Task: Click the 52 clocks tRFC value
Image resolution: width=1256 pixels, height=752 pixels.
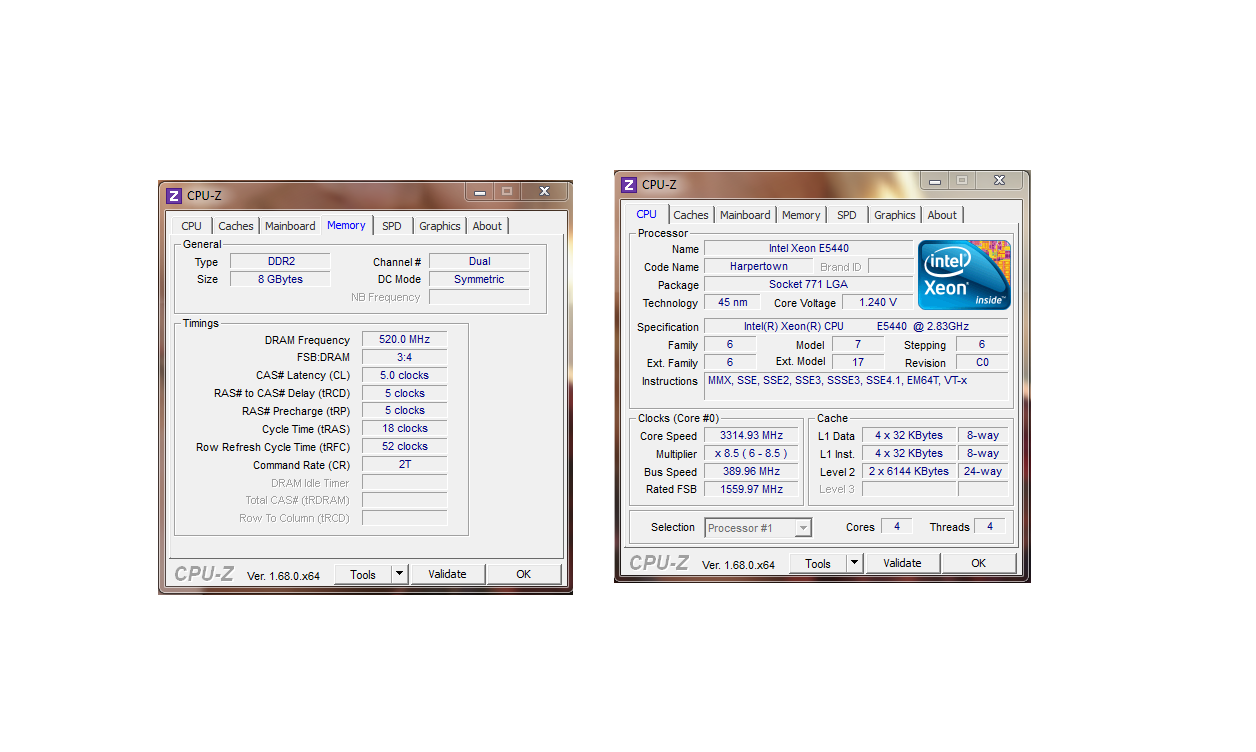Action: coord(404,447)
